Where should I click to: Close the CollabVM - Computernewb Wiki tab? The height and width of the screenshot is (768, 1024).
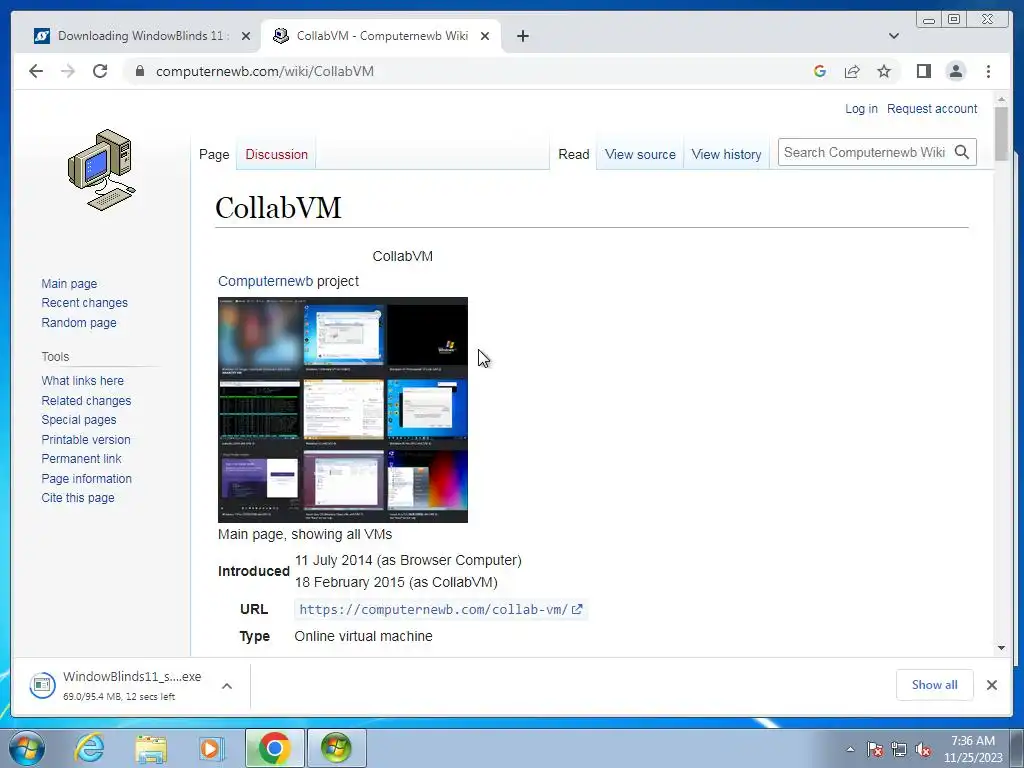[x=485, y=36]
